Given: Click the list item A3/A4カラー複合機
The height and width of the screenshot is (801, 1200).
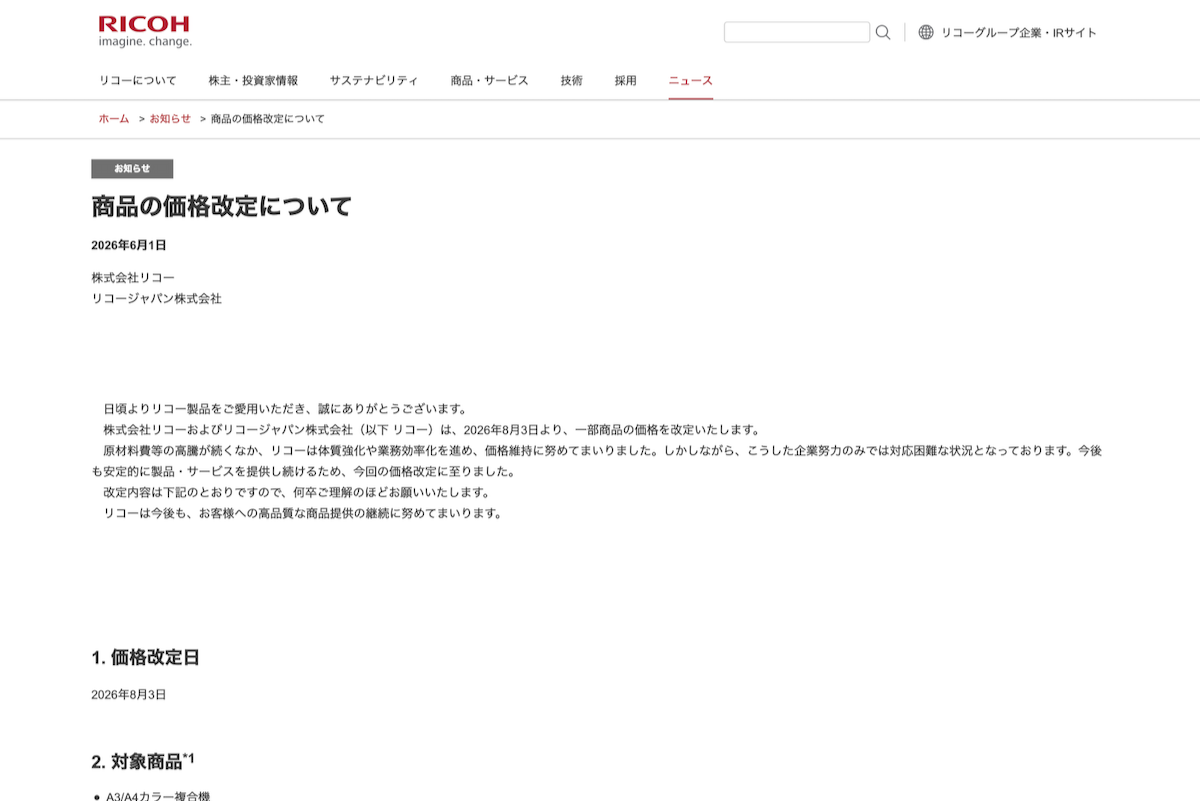Looking at the screenshot, I should [158, 797].
